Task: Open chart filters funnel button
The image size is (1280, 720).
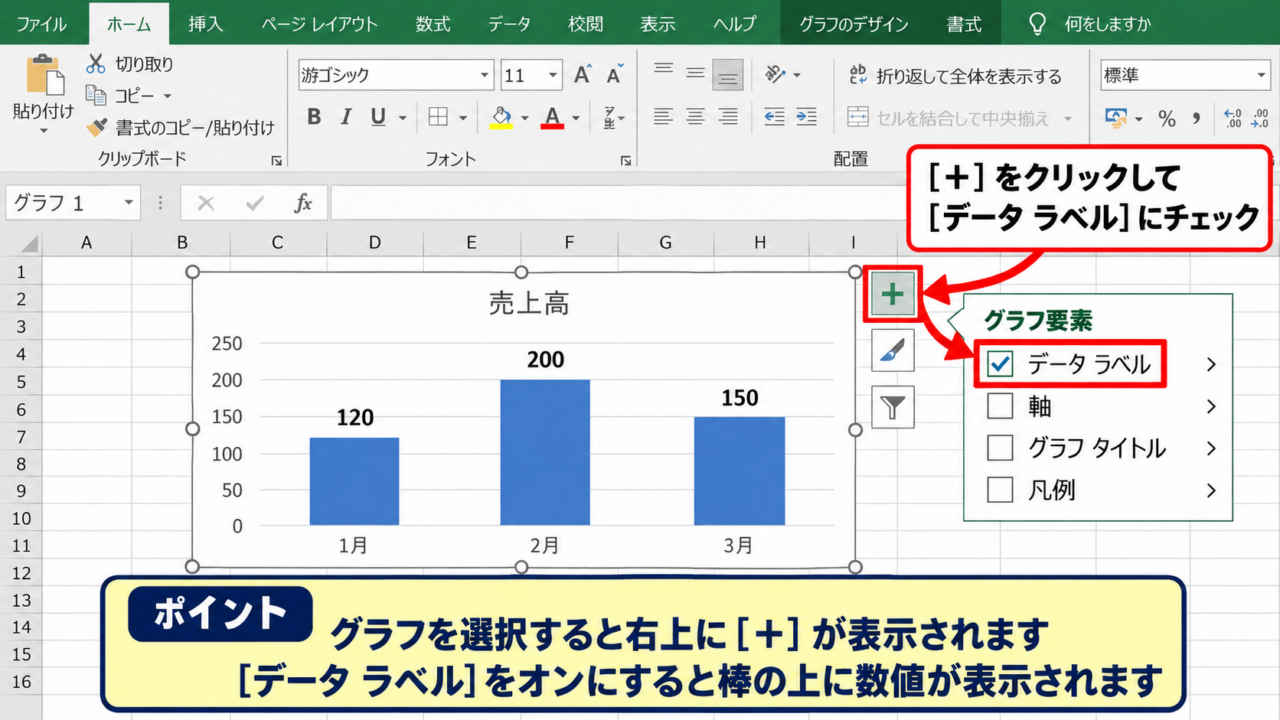Action: click(x=893, y=407)
